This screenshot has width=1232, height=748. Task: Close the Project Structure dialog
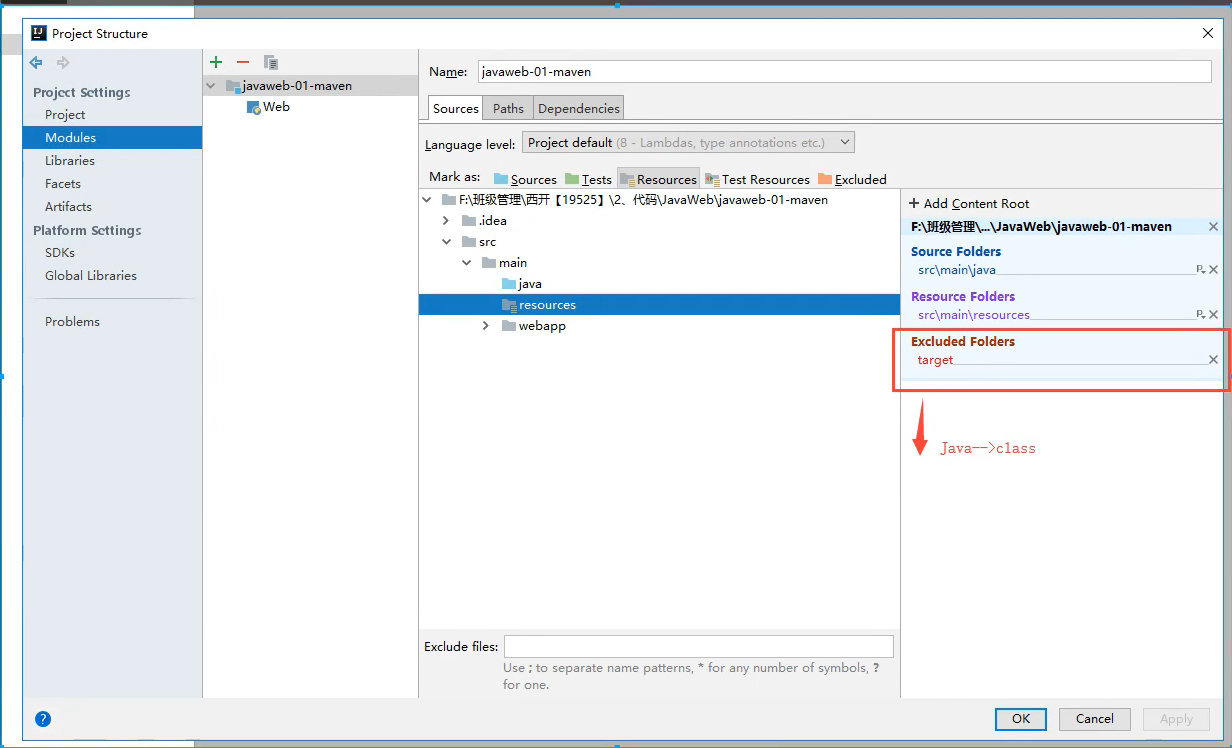click(1208, 33)
